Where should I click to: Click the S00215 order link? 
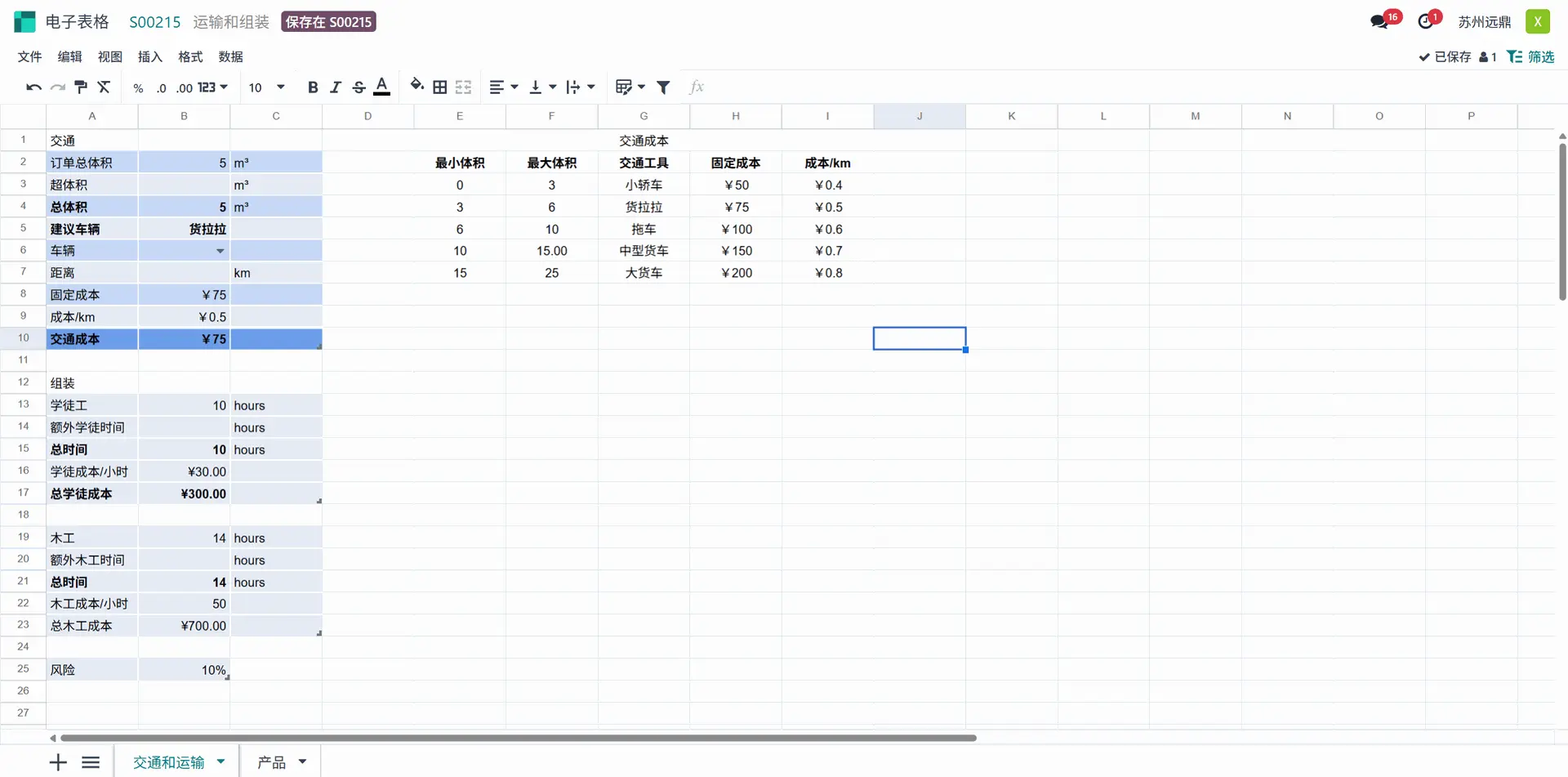click(x=155, y=22)
